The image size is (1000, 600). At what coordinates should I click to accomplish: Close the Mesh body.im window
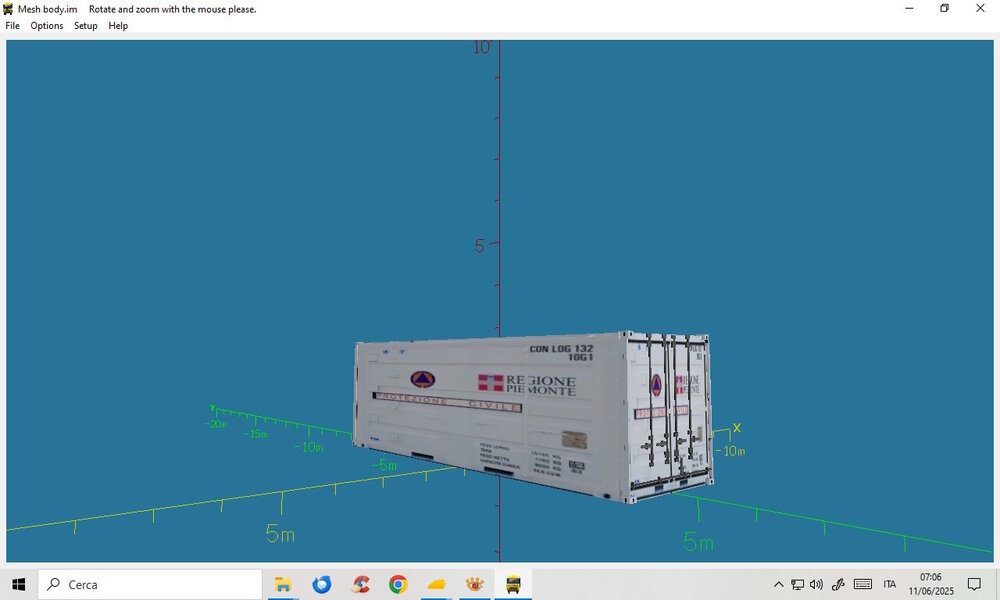click(980, 8)
